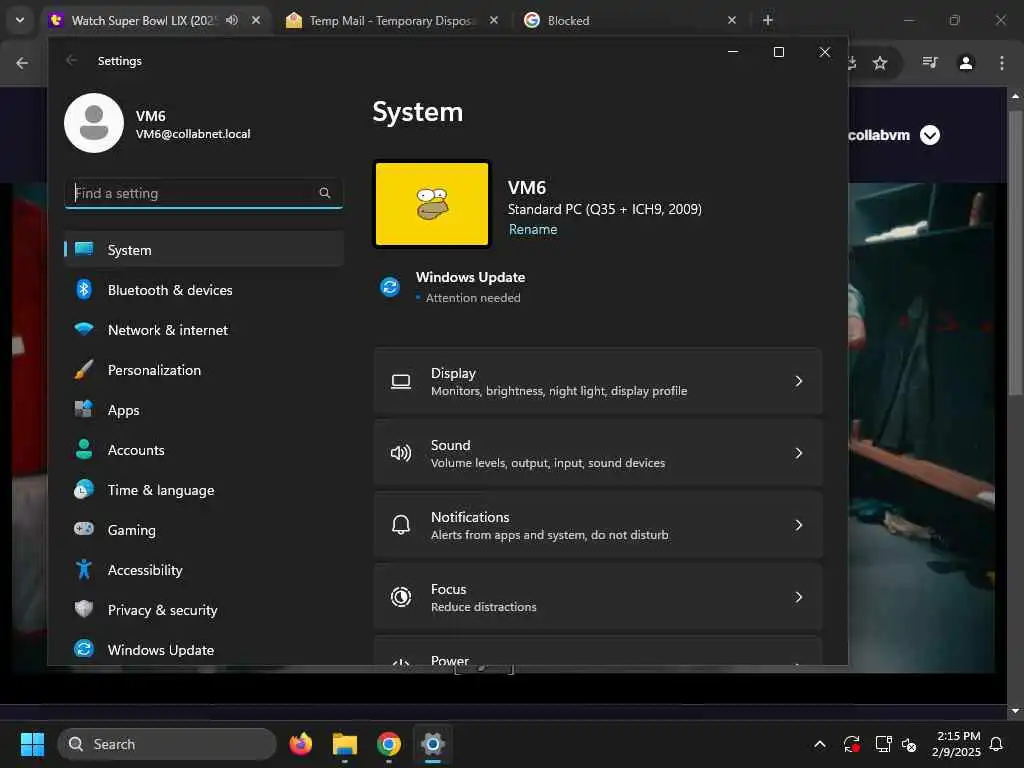Open Apps settings category
This screenshot has height=768, width=1024.
[204, 410]
